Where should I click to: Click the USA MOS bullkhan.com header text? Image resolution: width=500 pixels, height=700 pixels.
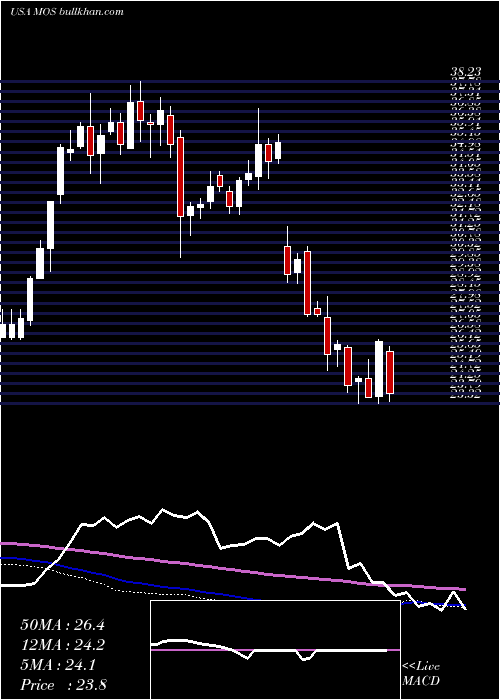[x=67, y=12]
